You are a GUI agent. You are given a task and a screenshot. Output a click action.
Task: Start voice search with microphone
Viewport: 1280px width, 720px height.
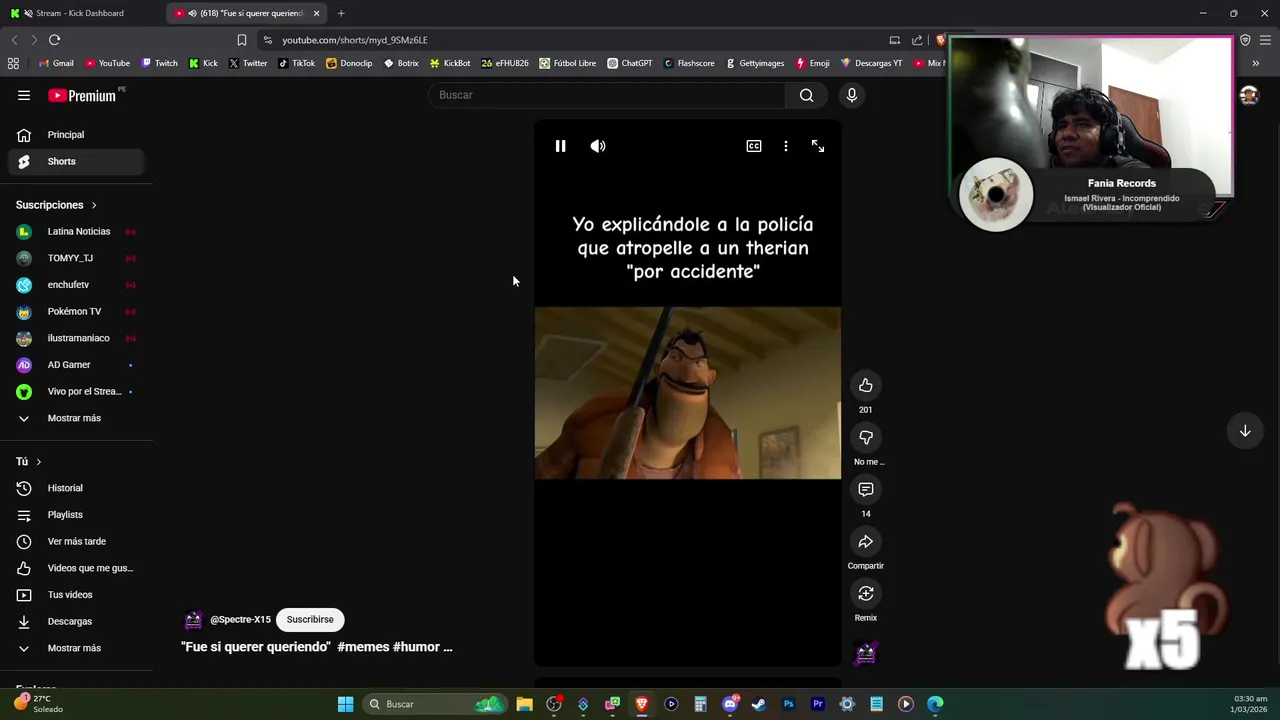[x=852, y=95]
